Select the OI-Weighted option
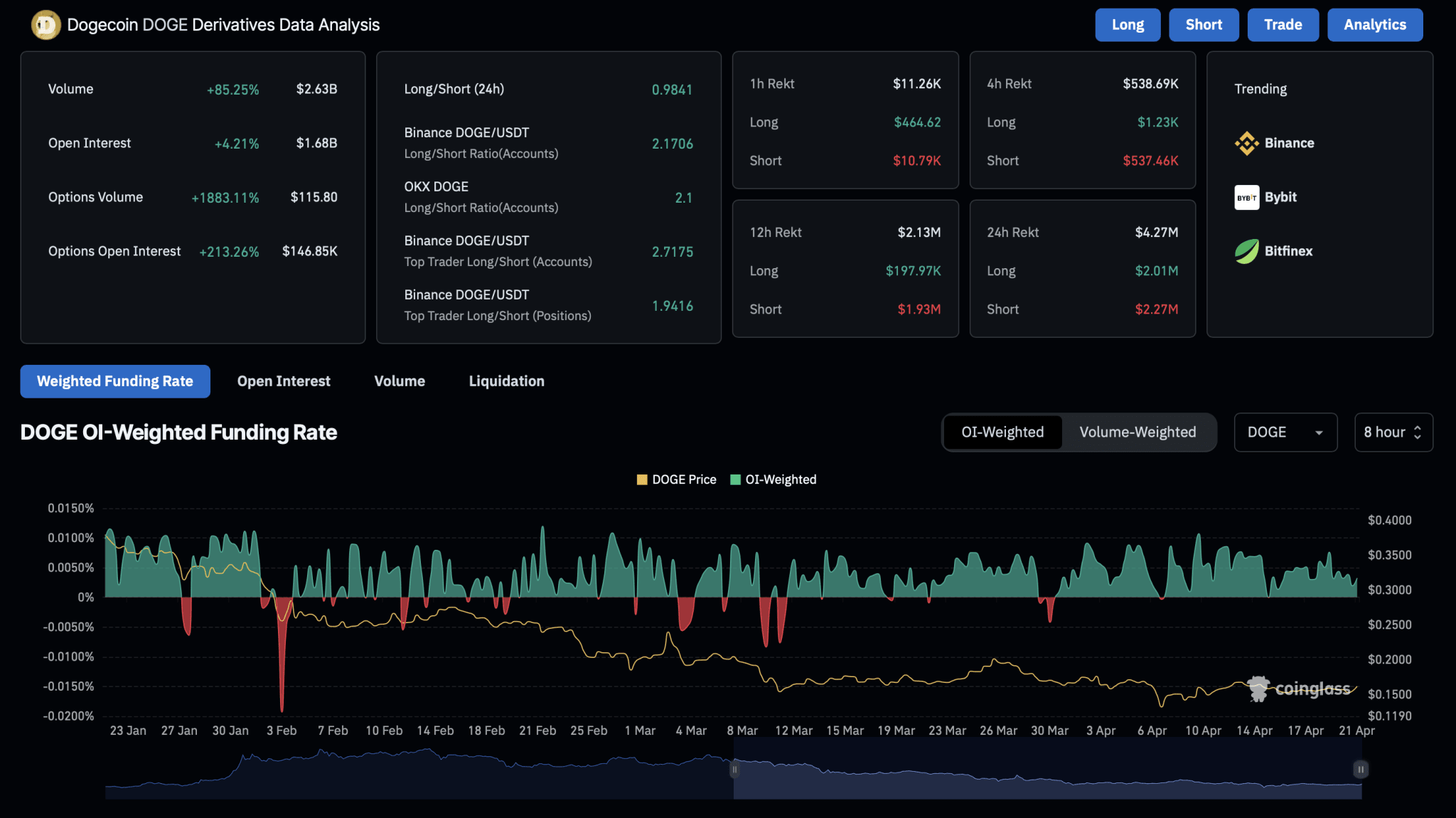The image size is (1456, 818). click(x=1002, y=432)
